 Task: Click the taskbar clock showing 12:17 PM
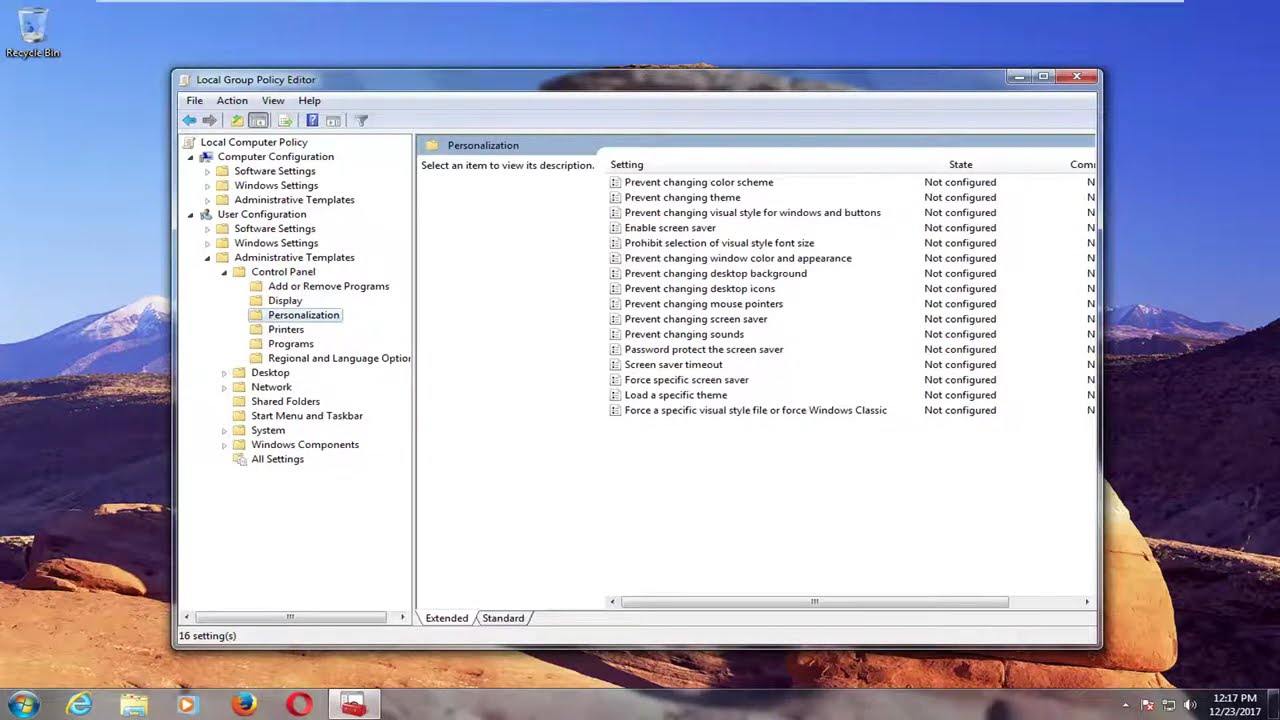click(1235, 705)
